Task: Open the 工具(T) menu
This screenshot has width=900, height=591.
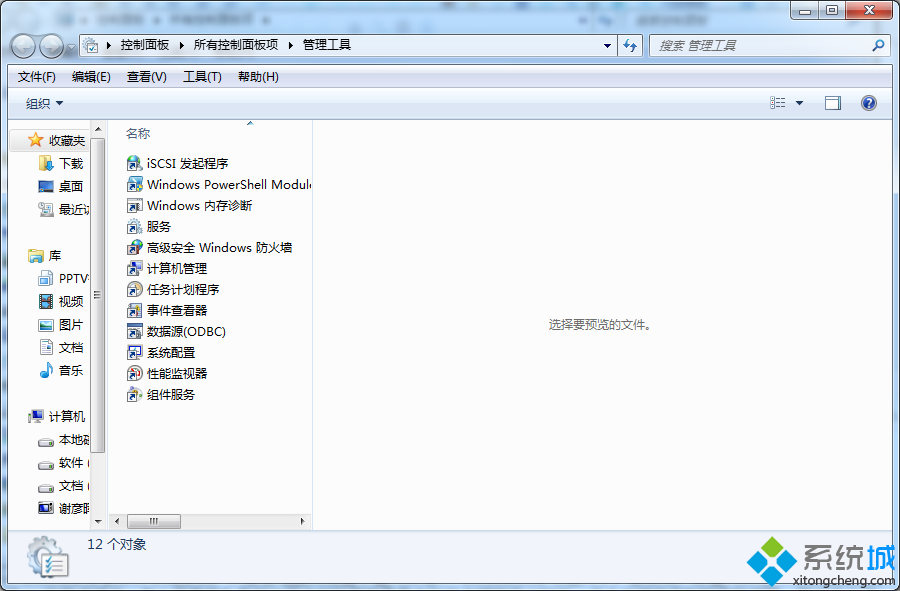Action: [x=202, y=77]
